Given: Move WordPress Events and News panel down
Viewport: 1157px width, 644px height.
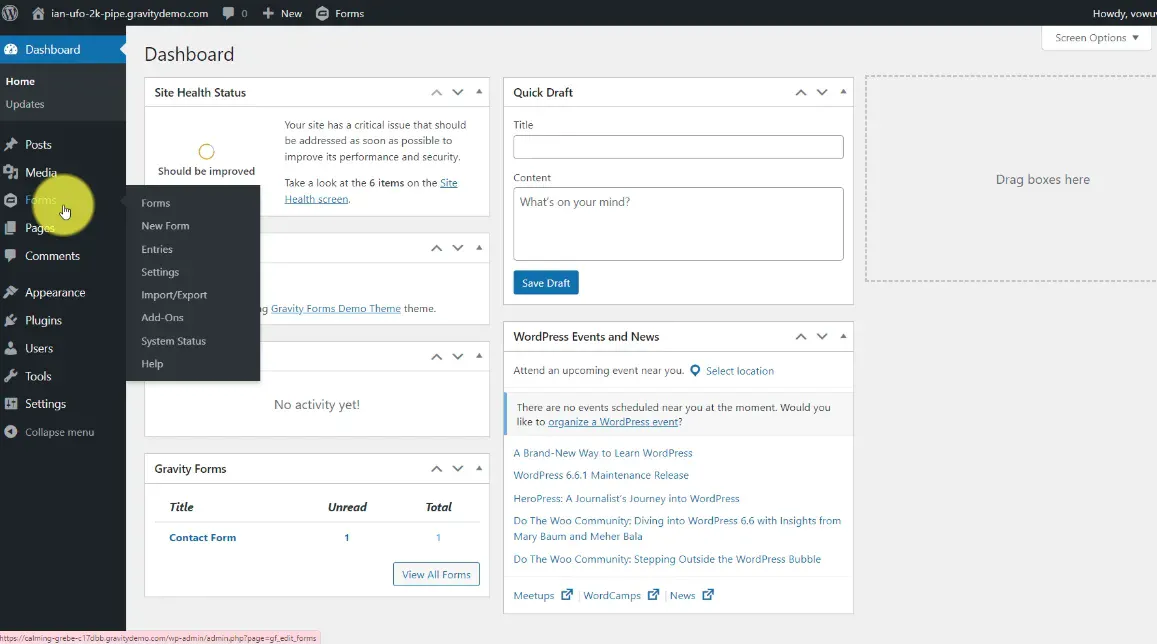Looking at the screenshot, I should [822, 337].
